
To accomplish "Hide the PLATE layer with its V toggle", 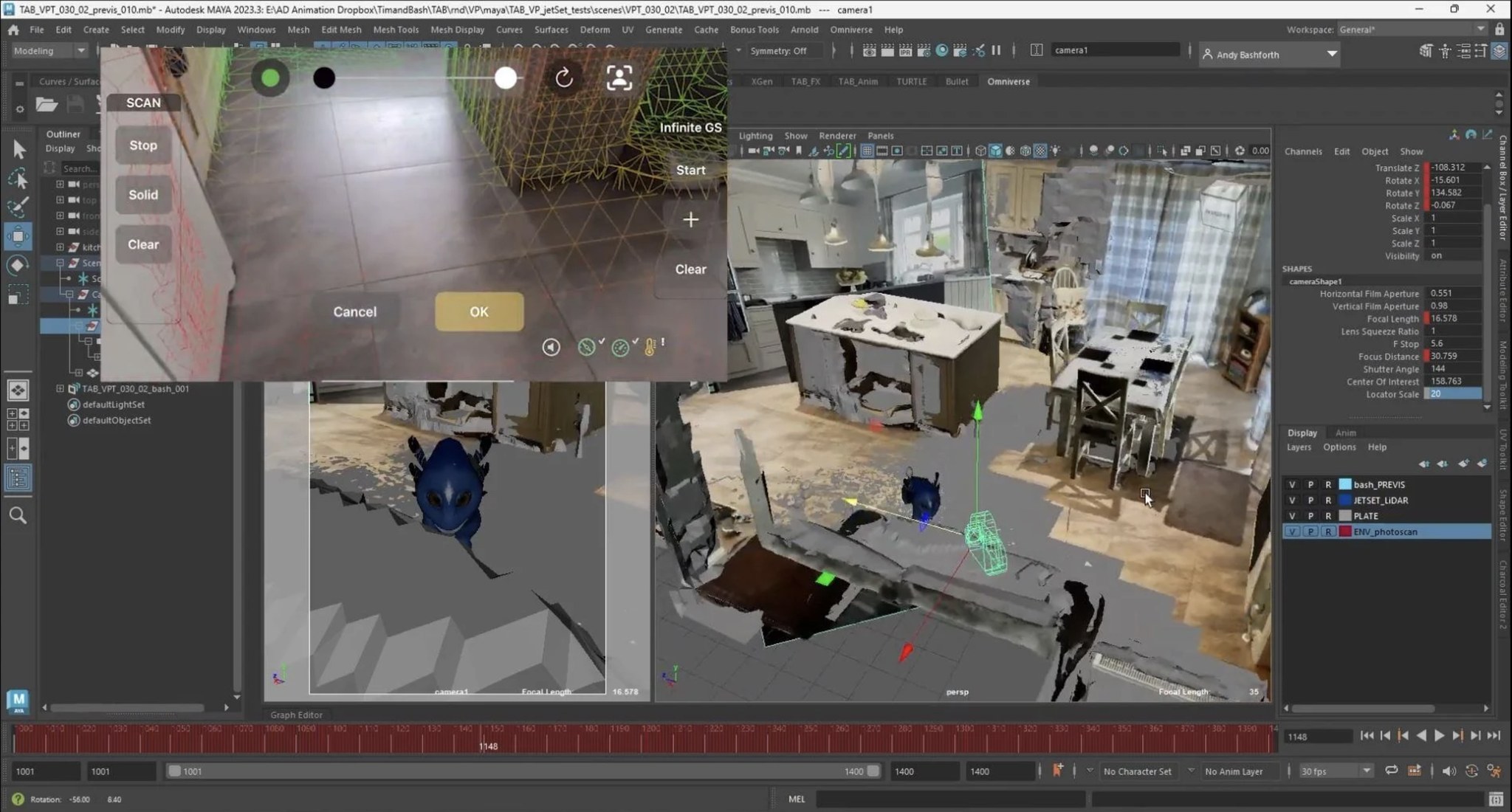I will 1293,515.
